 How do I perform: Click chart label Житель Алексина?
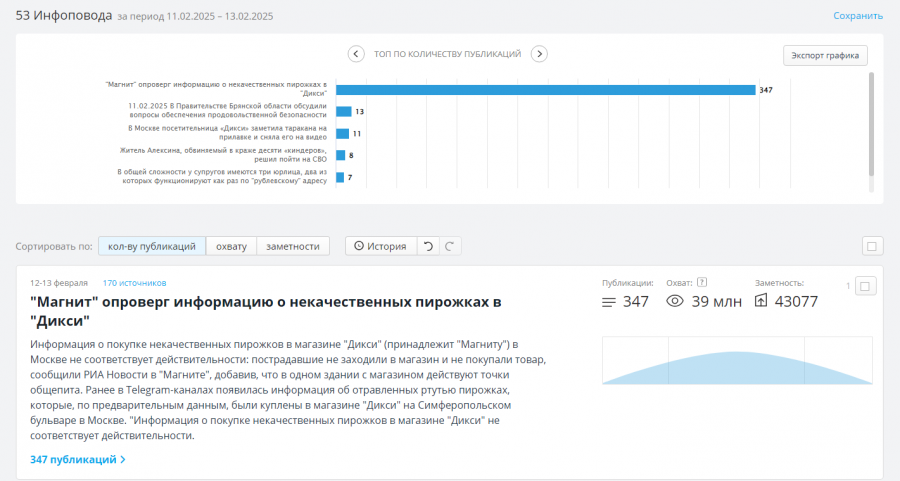point(223,155)
